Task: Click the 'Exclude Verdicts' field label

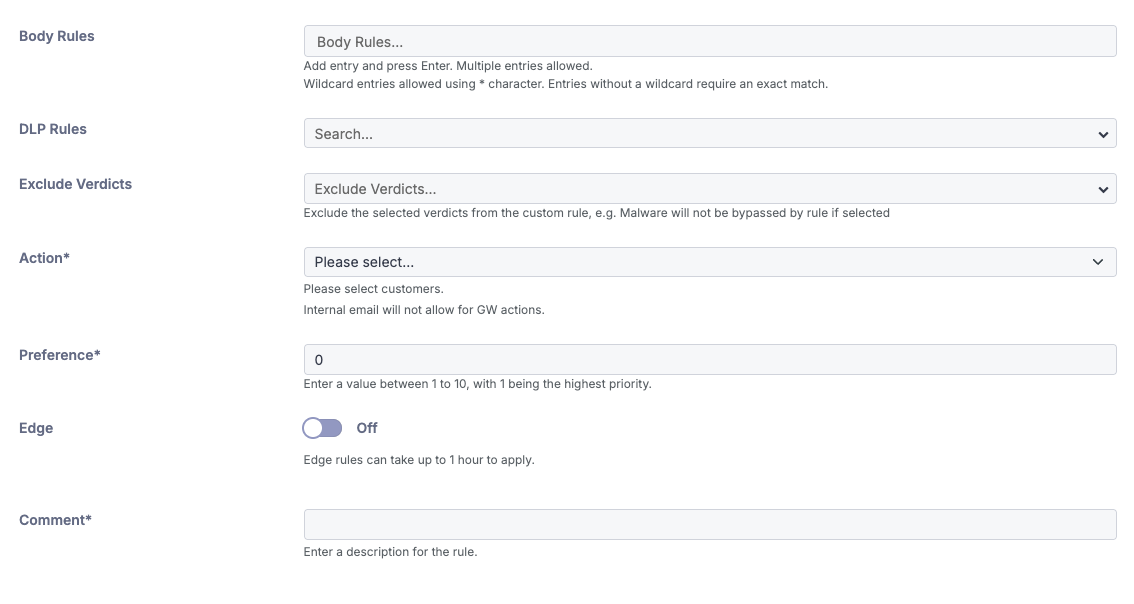Action: click(76, 184)
